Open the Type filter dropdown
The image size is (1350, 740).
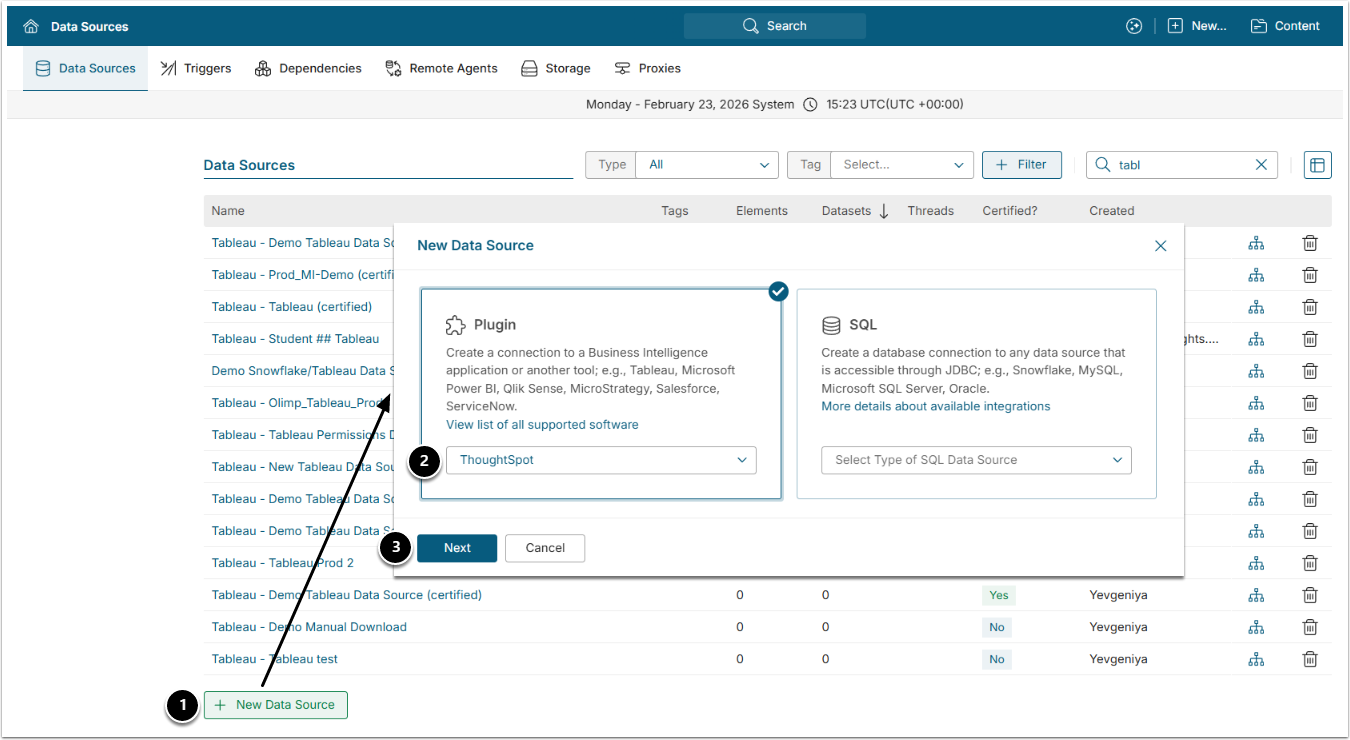(706, 165)
